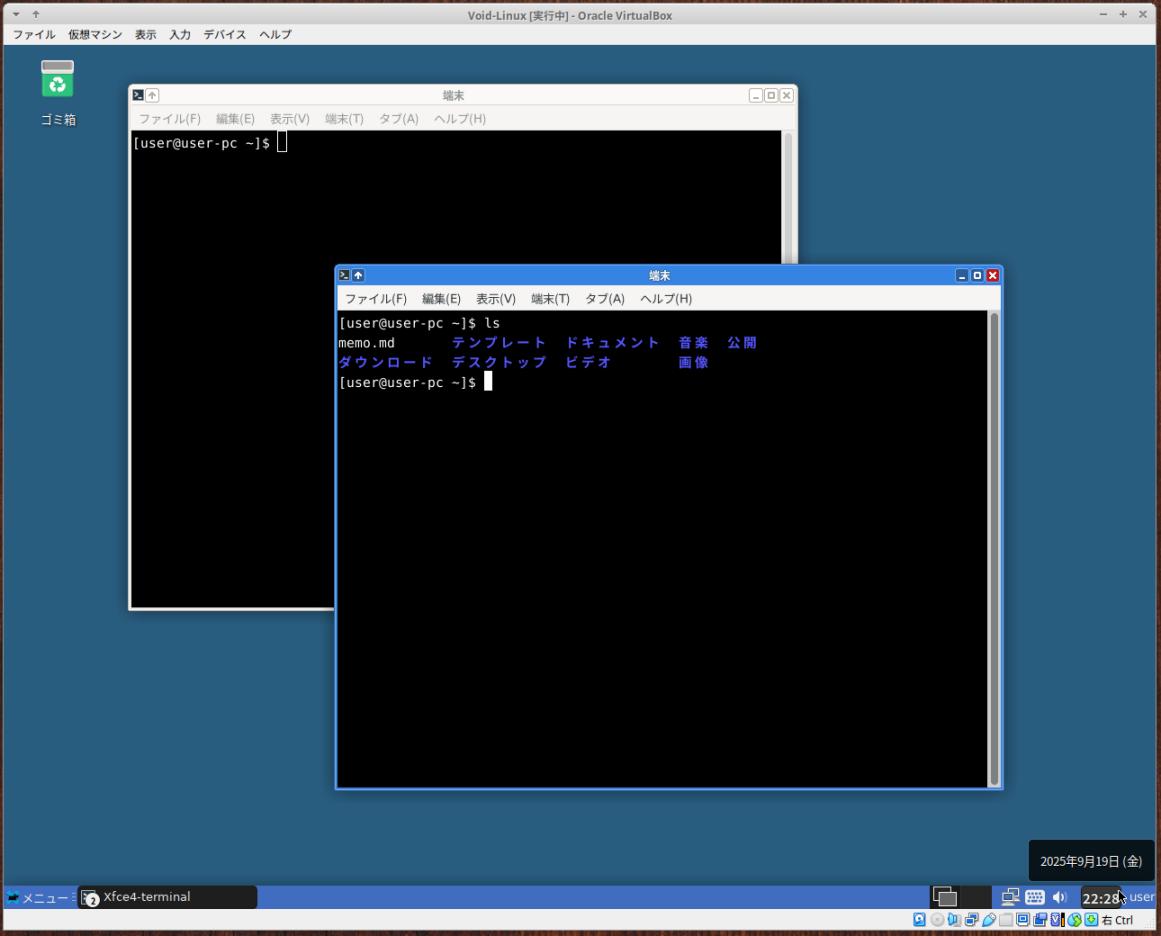
Task: Open the keyboard input method tray icon
Action: (x=1035, y=897)
